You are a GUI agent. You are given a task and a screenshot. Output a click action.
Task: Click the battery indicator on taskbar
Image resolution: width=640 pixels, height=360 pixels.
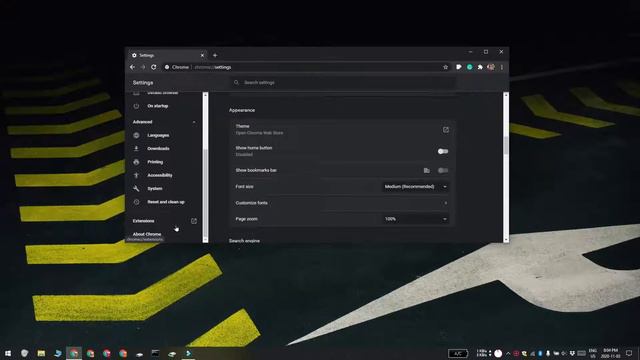(458, 353)
